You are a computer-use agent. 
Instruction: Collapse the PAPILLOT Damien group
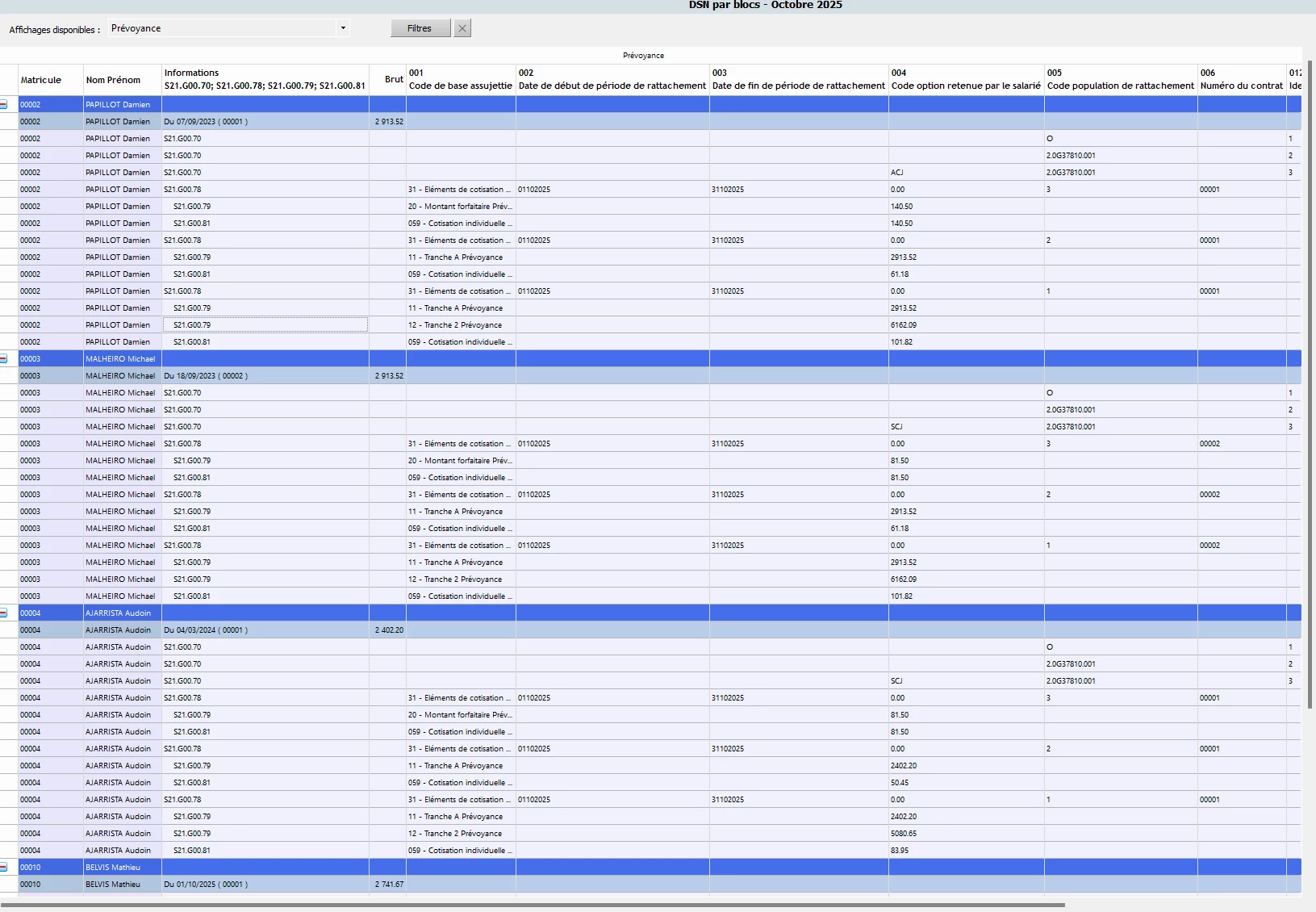pyautogui.click(x=4, y=105)
